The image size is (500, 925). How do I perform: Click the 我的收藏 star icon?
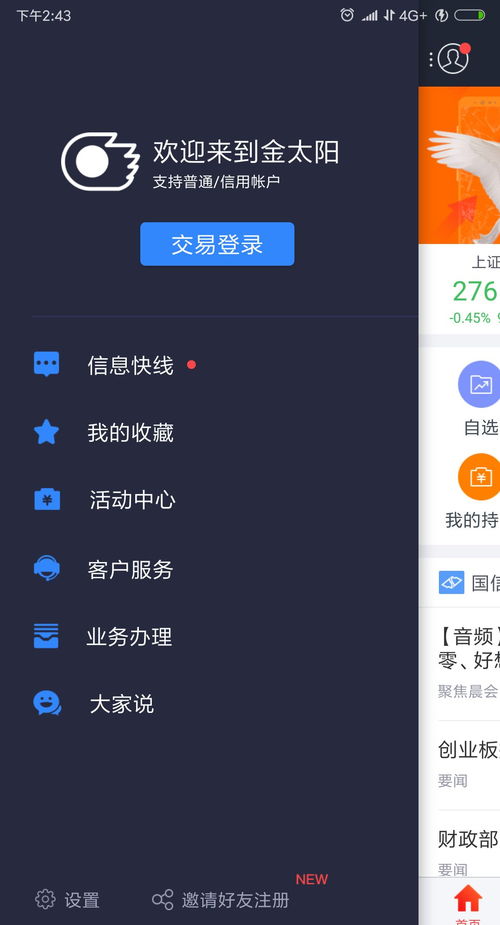click(x=47, y=432)
